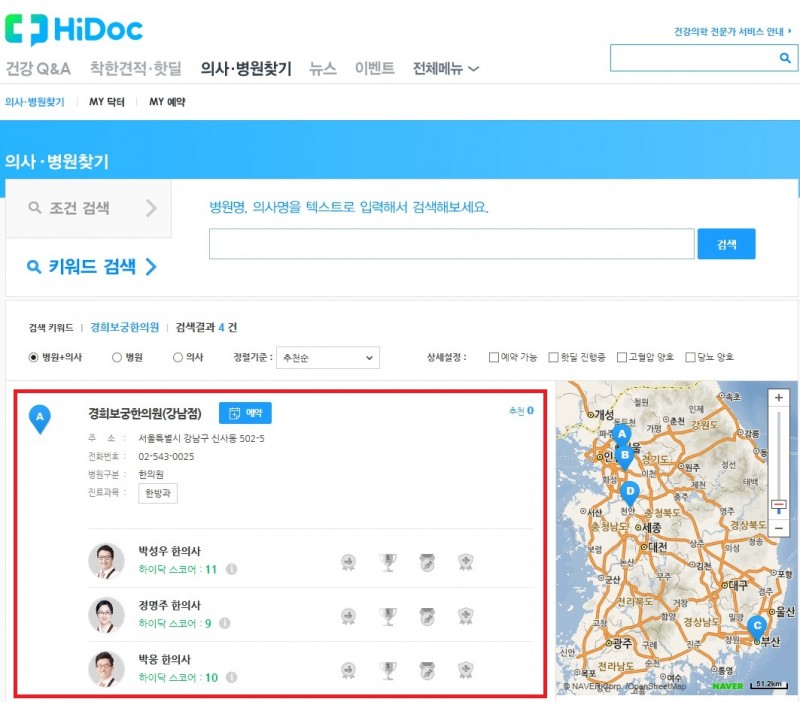Zoom in the map with plus button

point(779,397)
